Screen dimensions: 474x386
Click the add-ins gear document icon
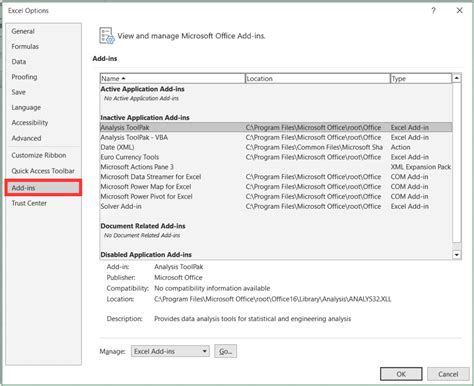(x=107, y=36)
